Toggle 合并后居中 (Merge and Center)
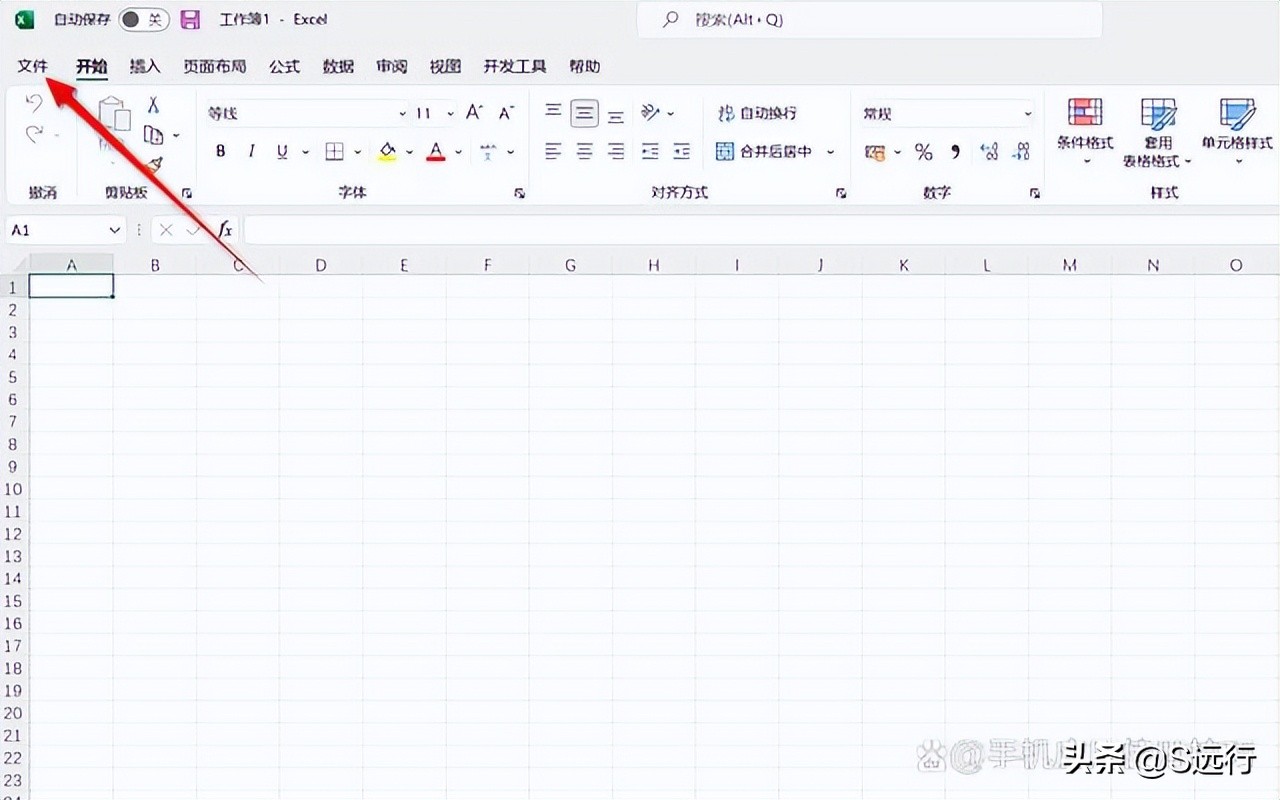 (768, 151)
